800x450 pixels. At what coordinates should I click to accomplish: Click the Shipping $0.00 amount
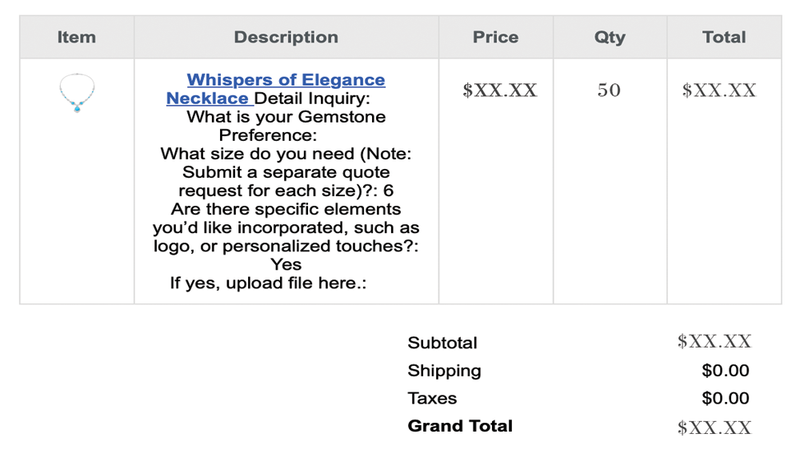pos(725,371)
